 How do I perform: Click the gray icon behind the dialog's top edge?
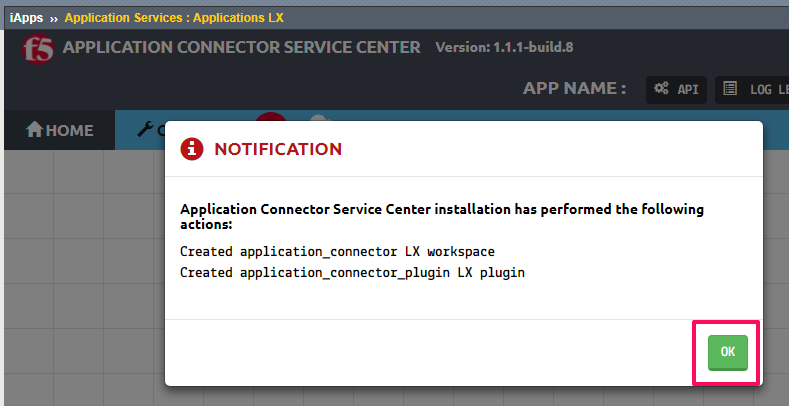[x=320, y=118]
